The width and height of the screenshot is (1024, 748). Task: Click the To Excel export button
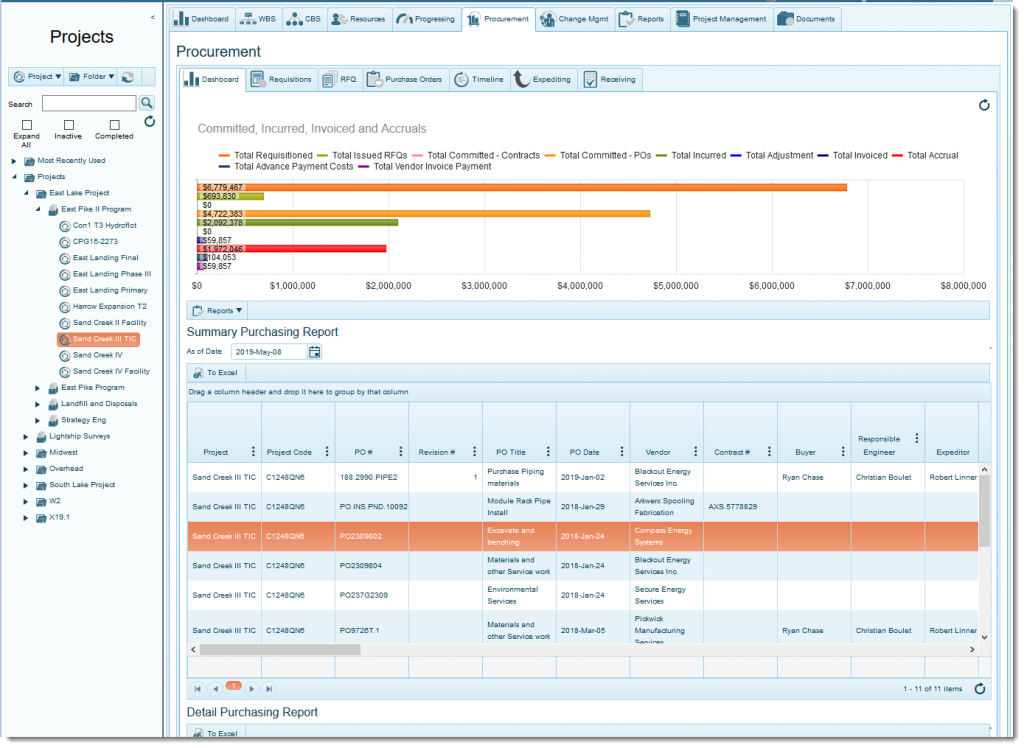click(x=216, y=373)
